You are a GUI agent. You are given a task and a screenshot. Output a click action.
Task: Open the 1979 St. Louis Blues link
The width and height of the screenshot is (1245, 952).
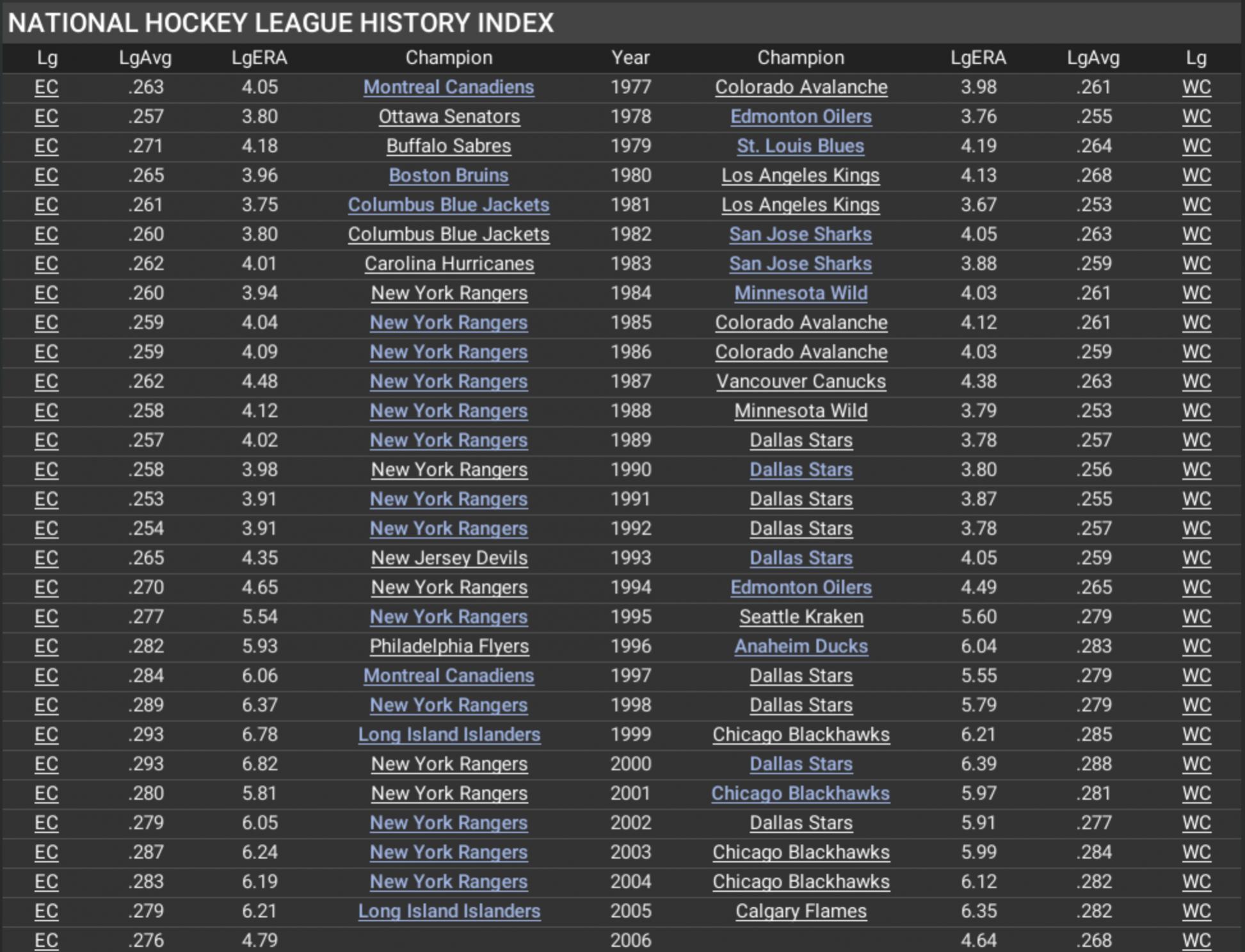pyautogui.click(x=800, y=146)
